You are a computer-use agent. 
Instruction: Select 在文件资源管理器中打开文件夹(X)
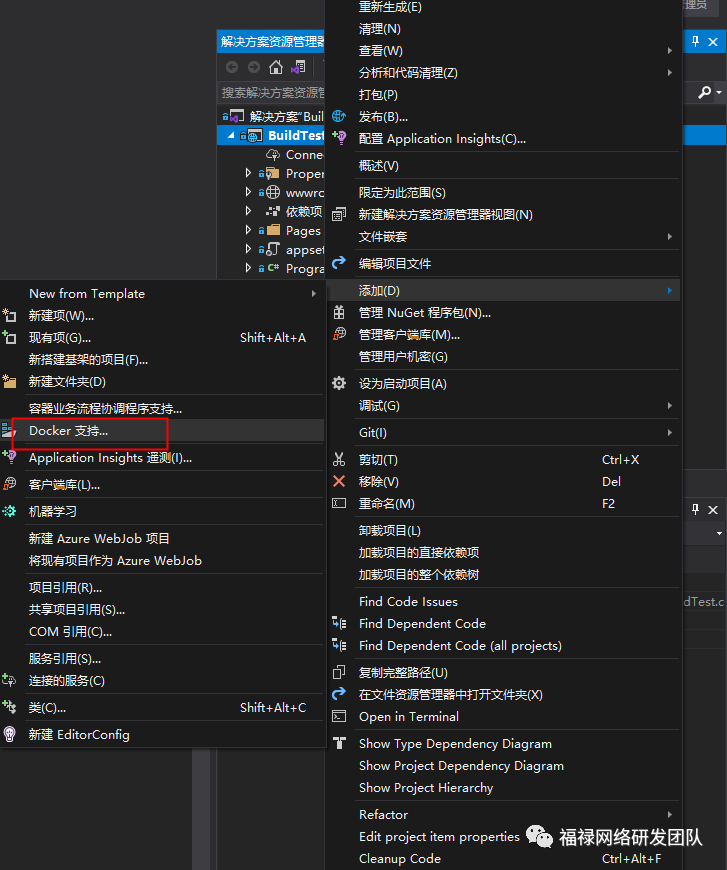click(503, 695)
